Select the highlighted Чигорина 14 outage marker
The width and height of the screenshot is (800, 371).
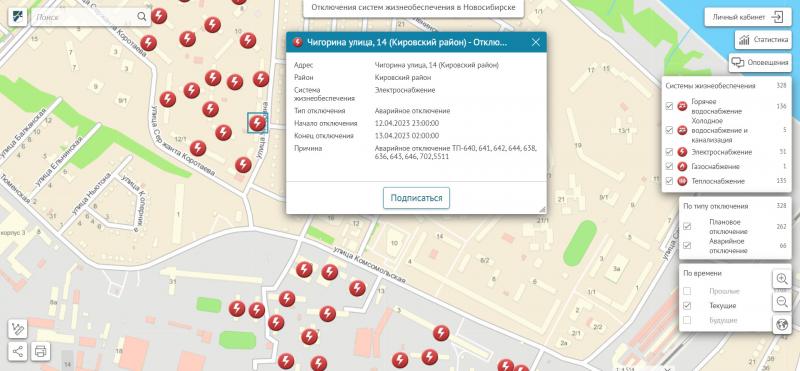pos(257,123)
